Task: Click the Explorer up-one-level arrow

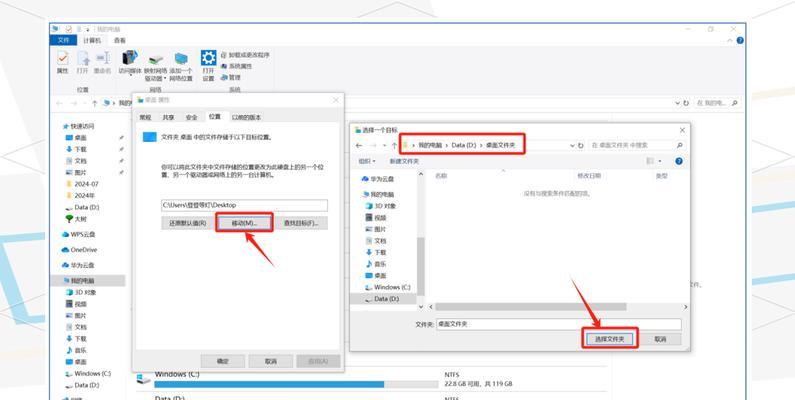Action: click(94, 103)
